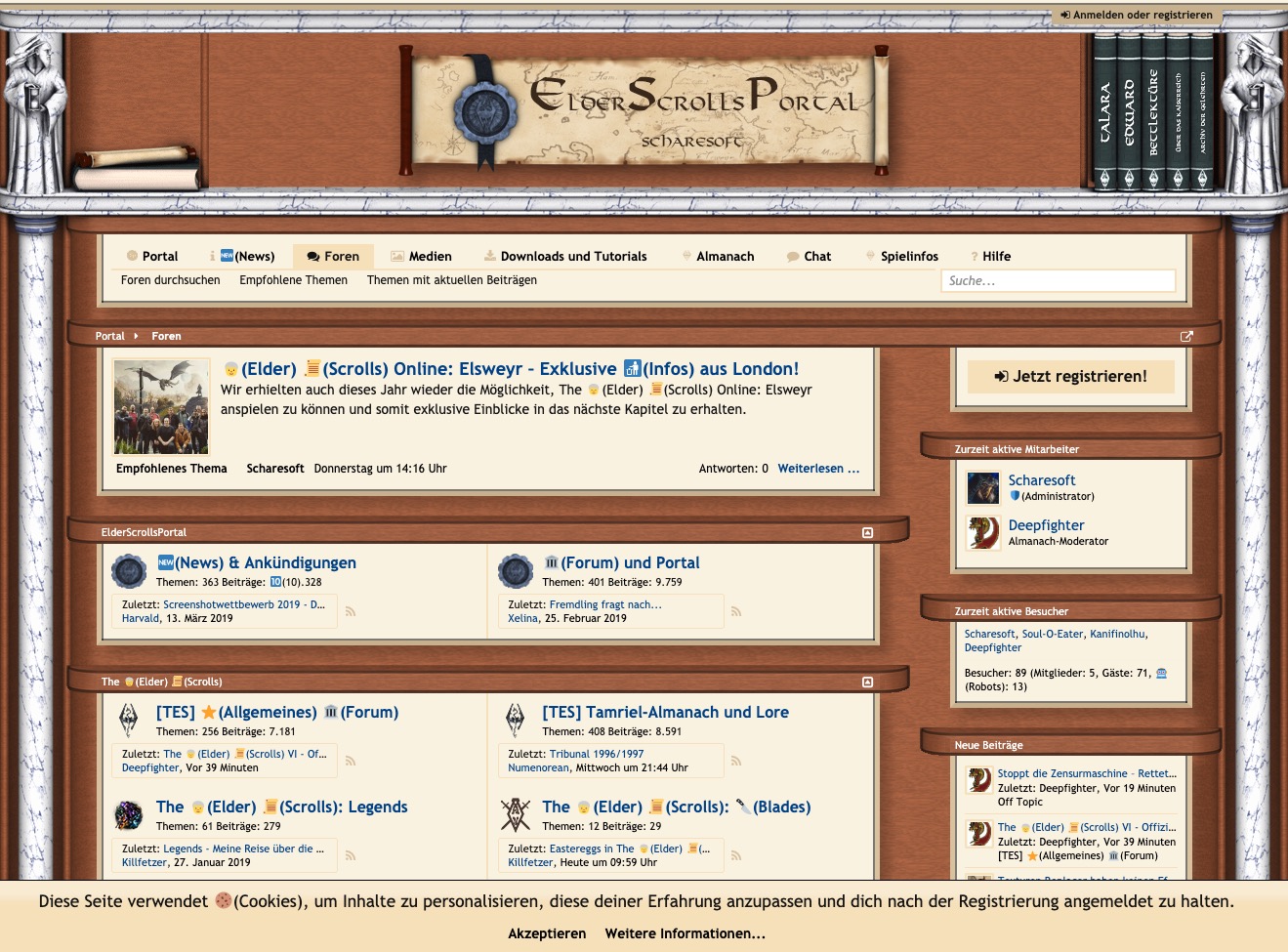The width and height of the screenshot is (1288, 952).
Task: Click the Elder Scrolls Legends forum icon
Action: tap(129, 814)
